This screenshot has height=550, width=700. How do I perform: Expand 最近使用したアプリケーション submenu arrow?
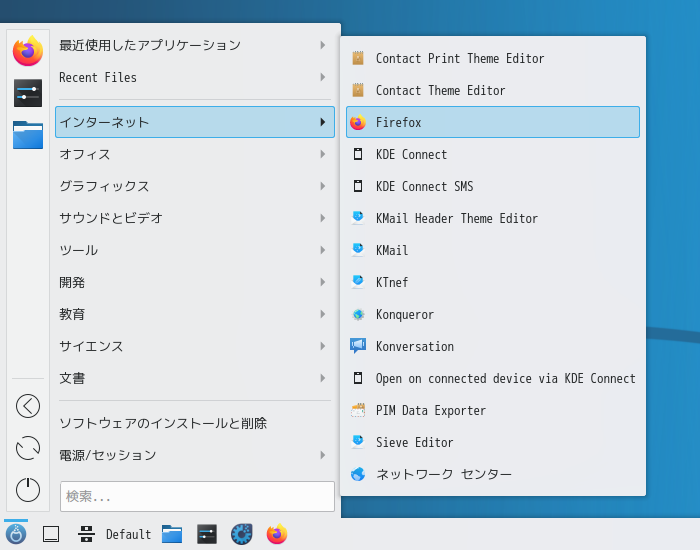coord(323,45)
